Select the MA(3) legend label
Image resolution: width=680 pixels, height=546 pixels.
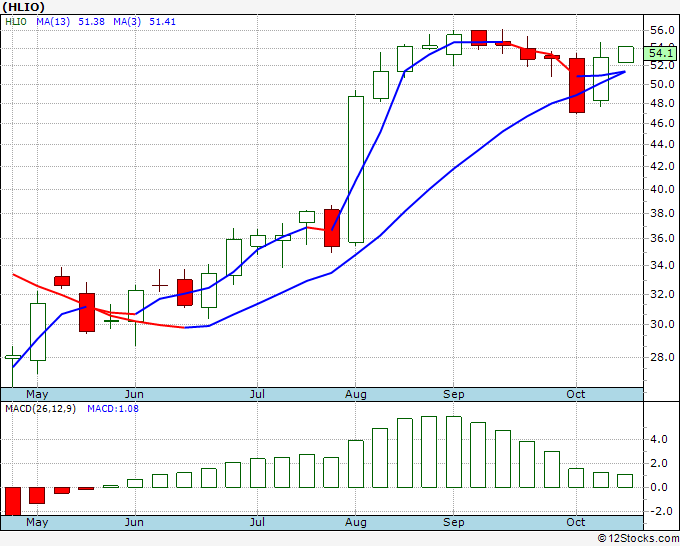[127, 21]
